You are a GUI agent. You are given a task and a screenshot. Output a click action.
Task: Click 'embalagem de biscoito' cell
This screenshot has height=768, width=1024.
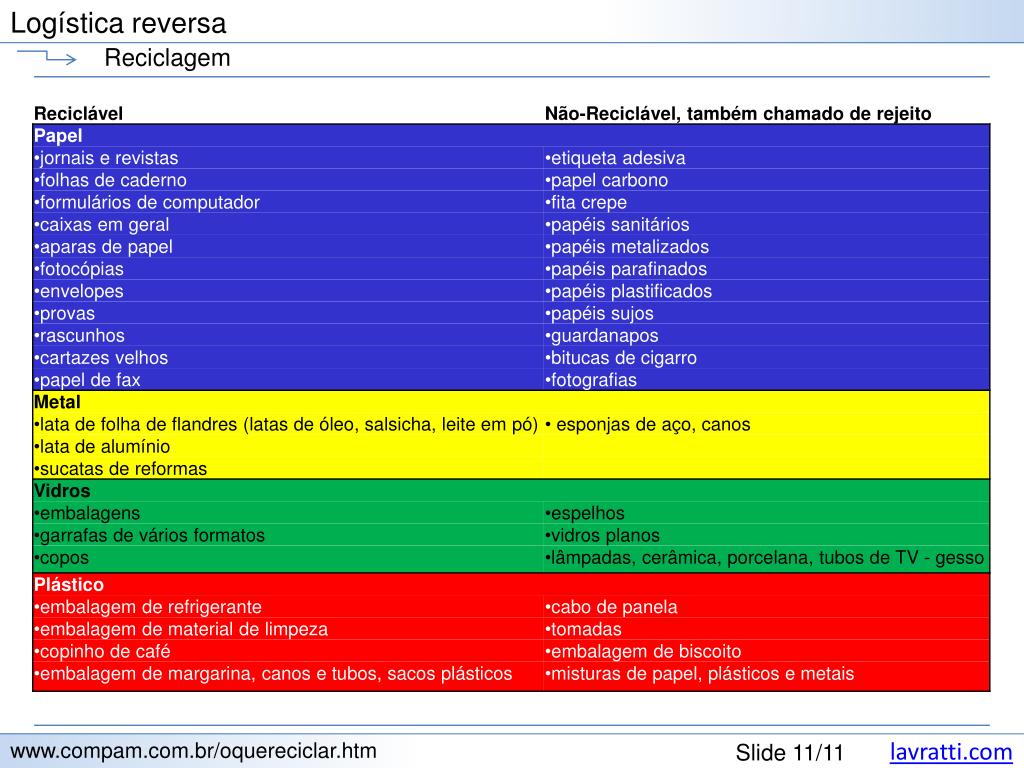pos(643,651)
